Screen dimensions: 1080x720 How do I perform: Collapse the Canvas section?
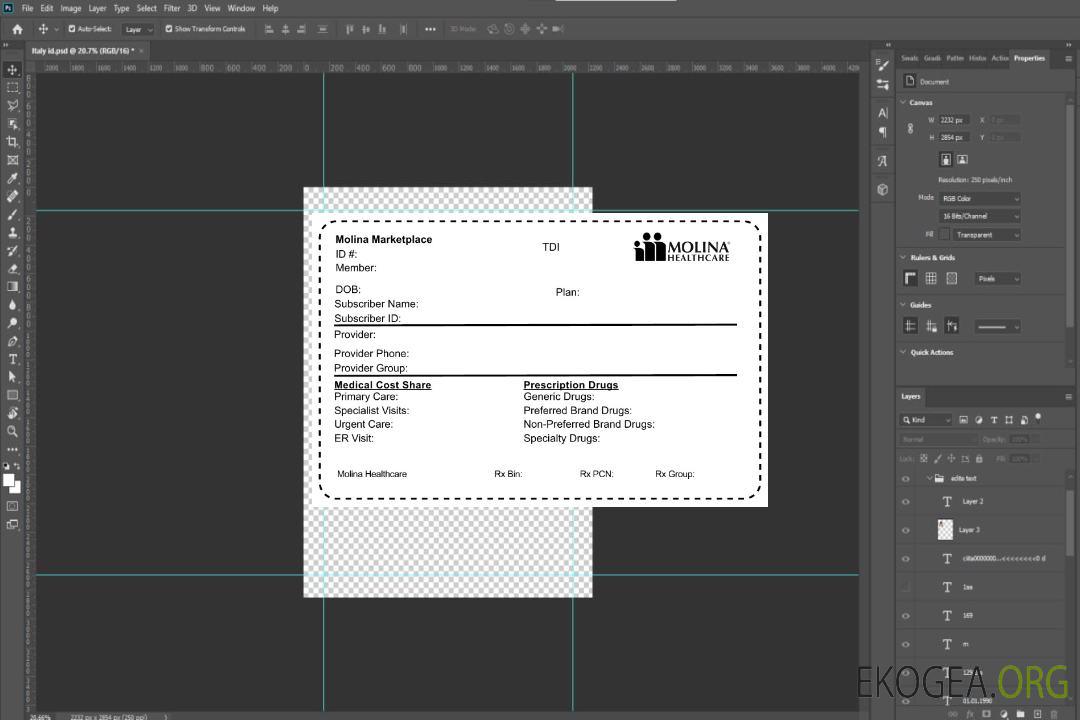[903, 102]
